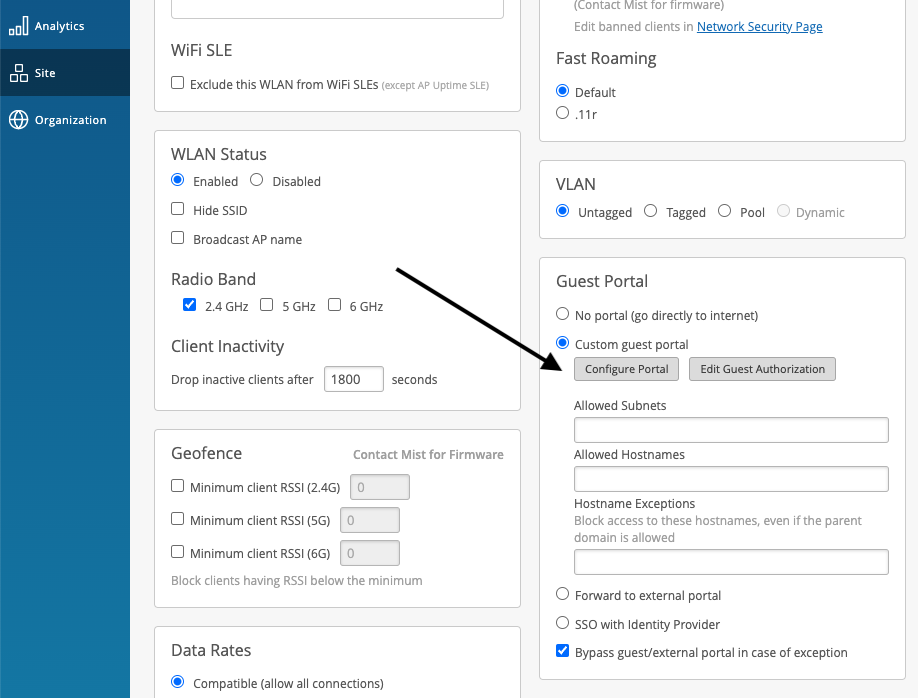Screen dimensions: 918x698
Task: Choose SSO with Identity Provider
Action: tap(562, 624)
